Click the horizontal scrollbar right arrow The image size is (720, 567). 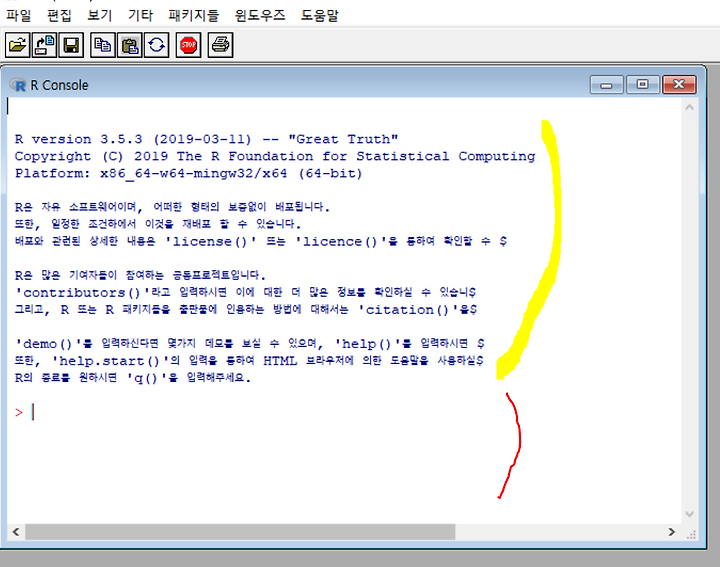pos(672,532)
